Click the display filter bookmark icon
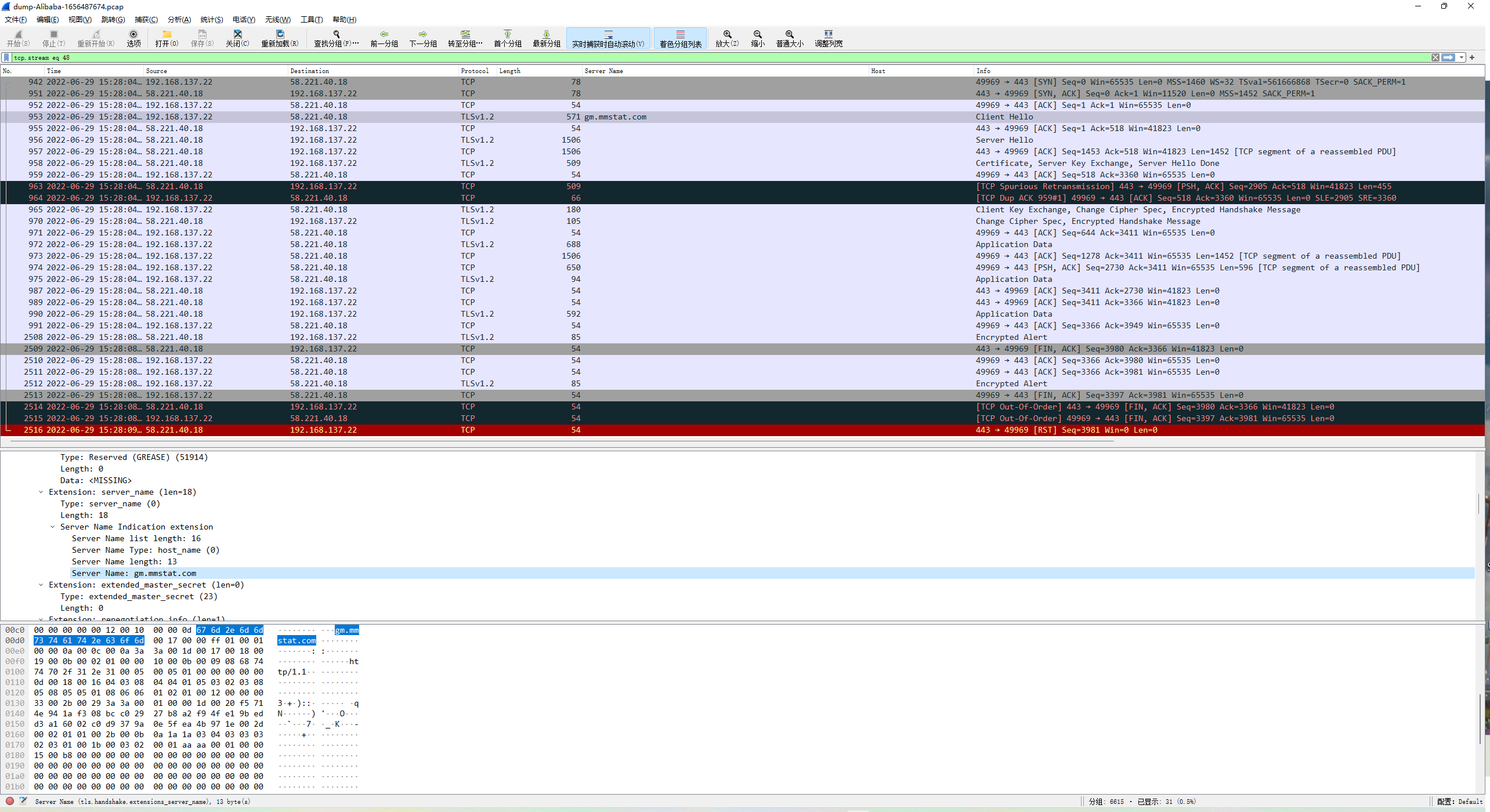 pyautogui.click(x=6, y=57)
